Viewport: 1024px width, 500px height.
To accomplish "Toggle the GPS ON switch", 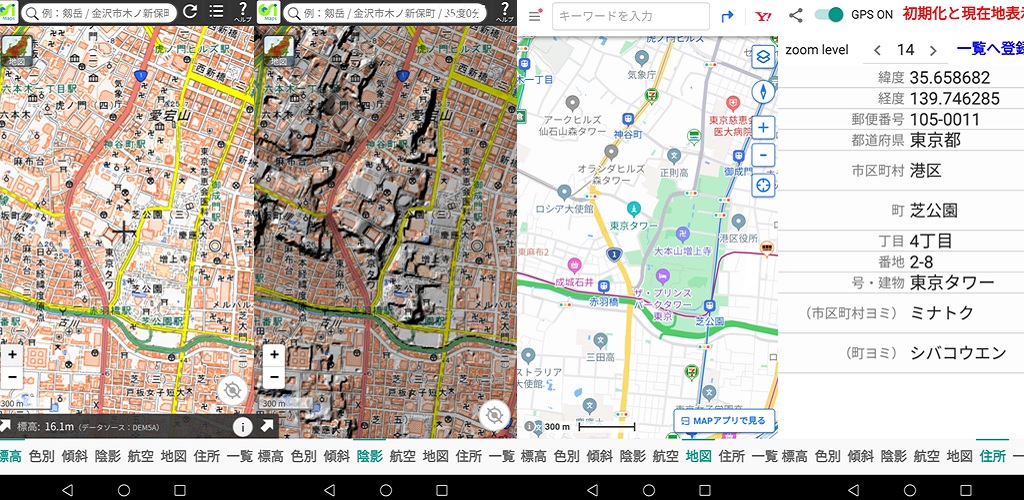I will click(829, 14).
